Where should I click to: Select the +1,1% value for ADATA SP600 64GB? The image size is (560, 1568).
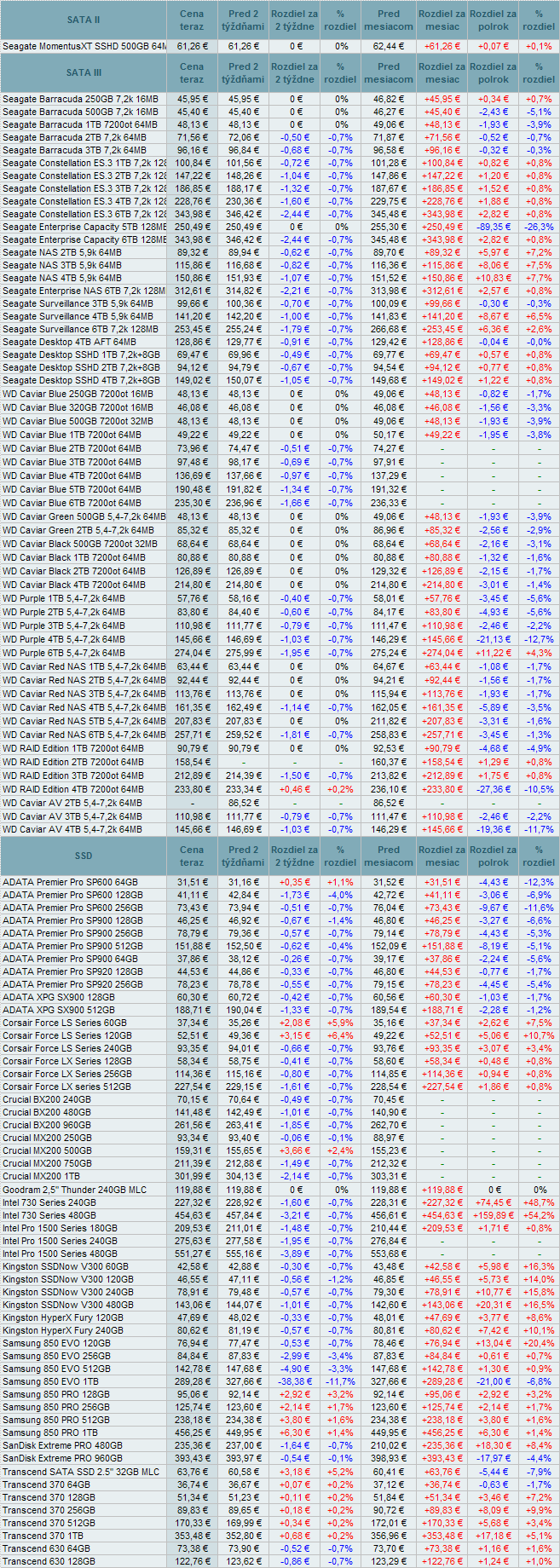341,883
